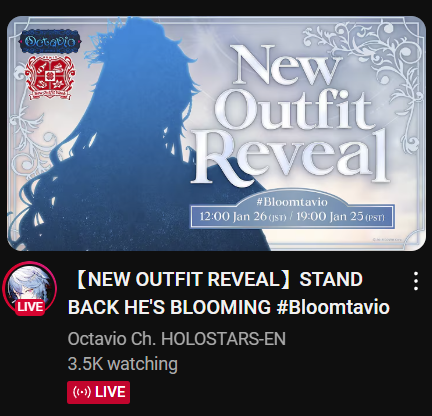Click the 12:00 Jan 26 JST schedule banner
The image size is (432, 416).
(x=292, y=217)
